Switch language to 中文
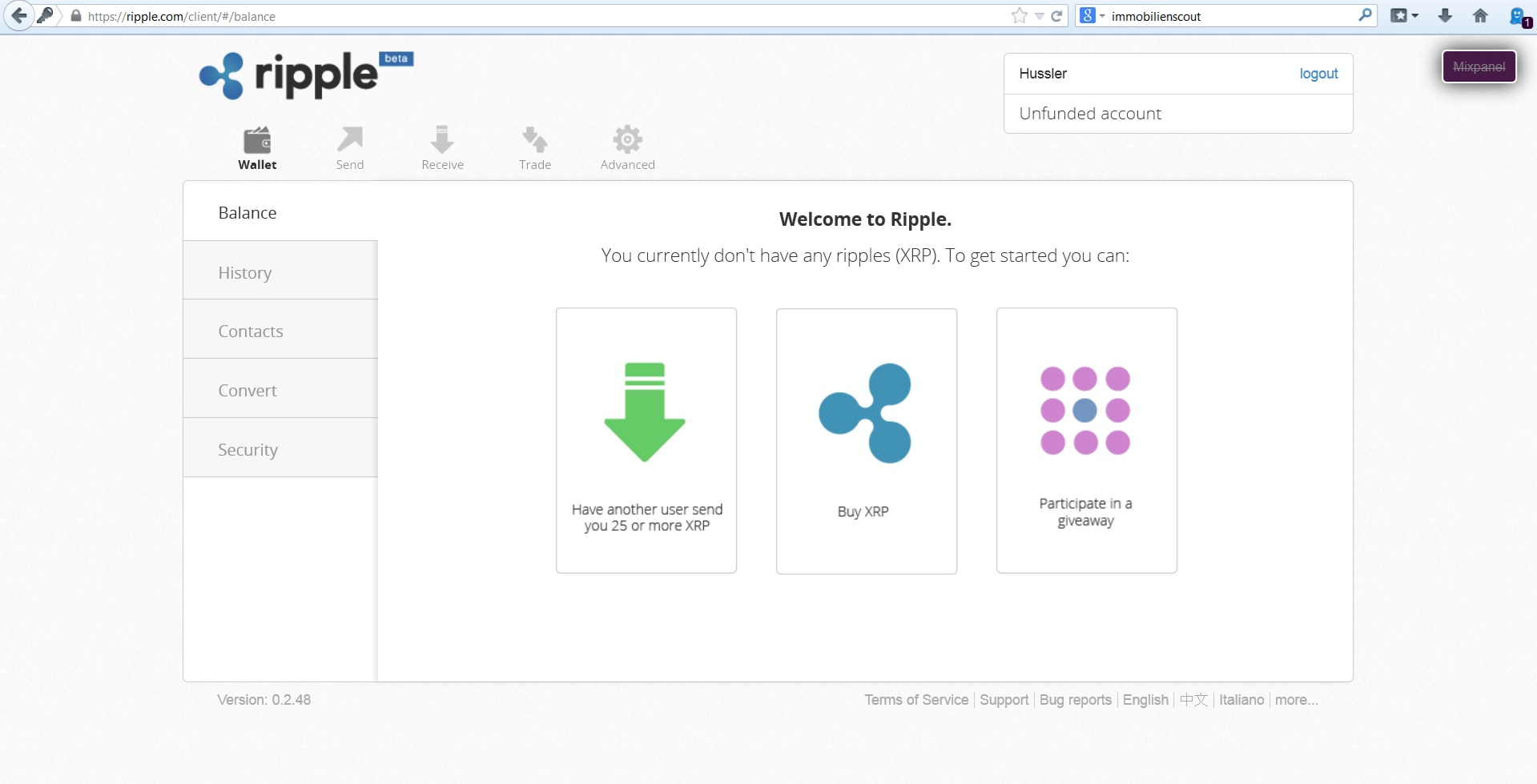Viewport: 1537px width, 784px height. click(1193, 700)
